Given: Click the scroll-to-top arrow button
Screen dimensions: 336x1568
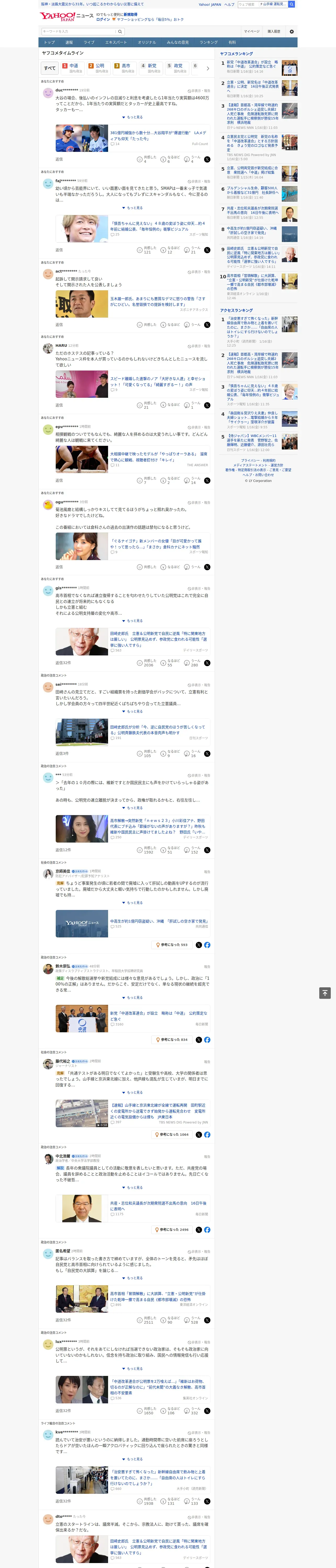Looking at the screenshot, I should click(325, 993).
